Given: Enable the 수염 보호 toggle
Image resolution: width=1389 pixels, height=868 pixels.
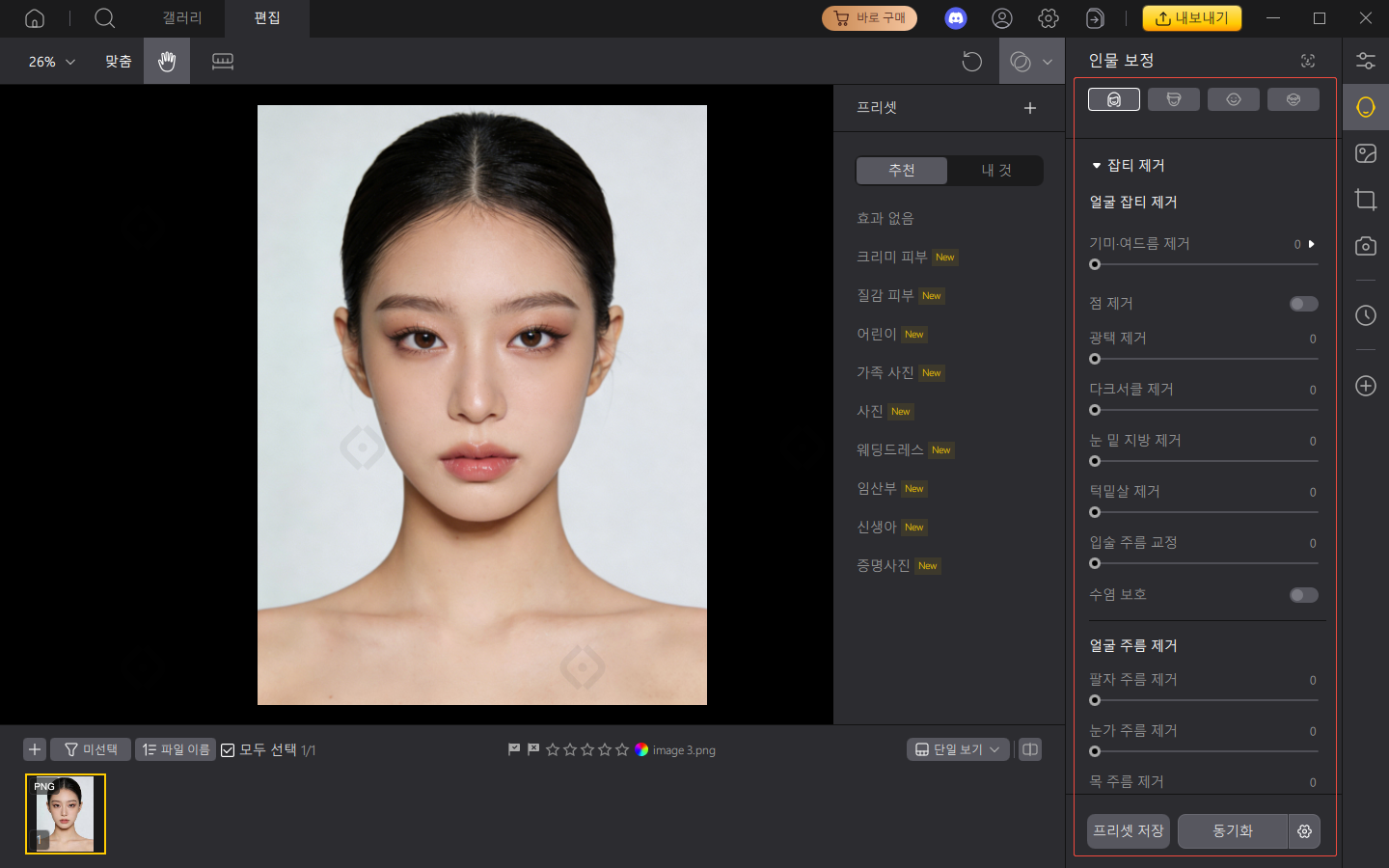Looking at the screenshot, I should 1303,595.
